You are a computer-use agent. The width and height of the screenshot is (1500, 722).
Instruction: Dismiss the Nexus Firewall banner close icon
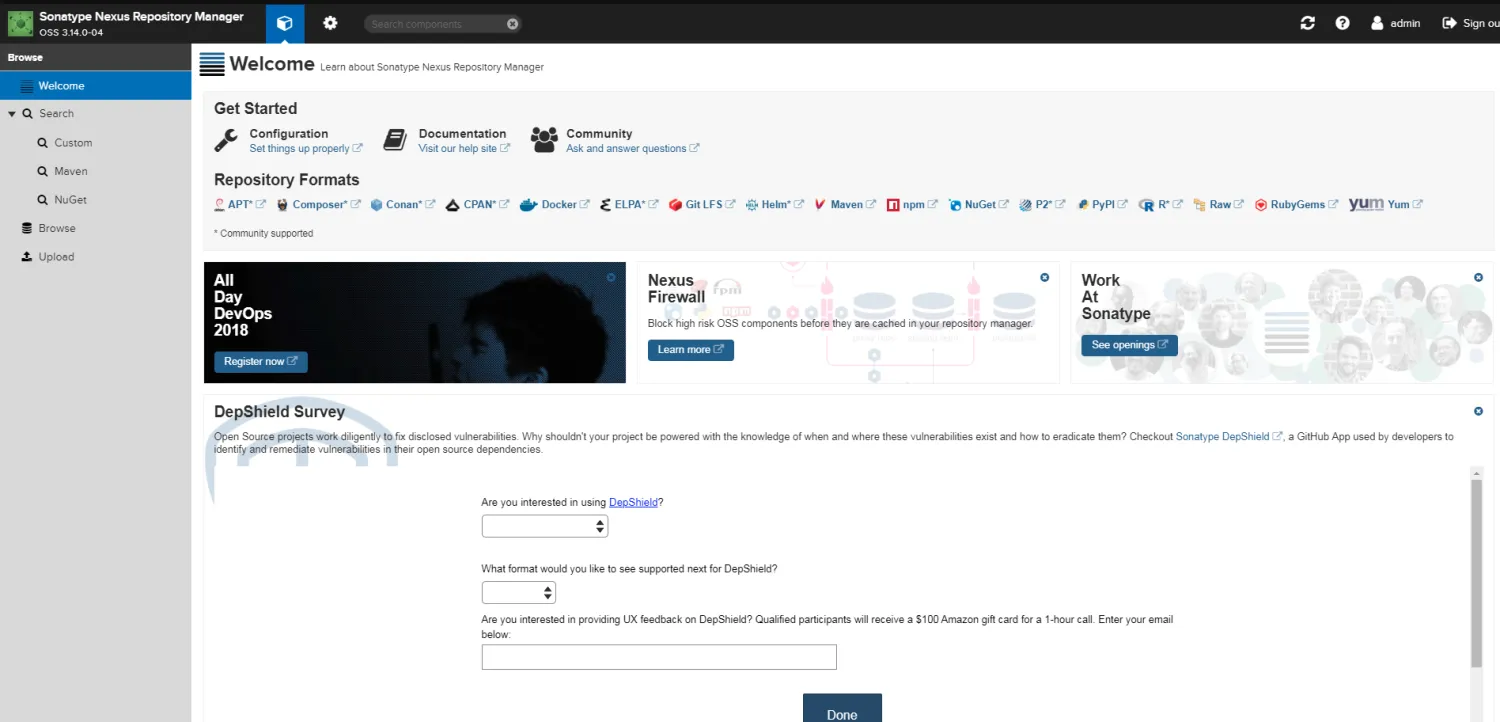tap(1044, 277)
